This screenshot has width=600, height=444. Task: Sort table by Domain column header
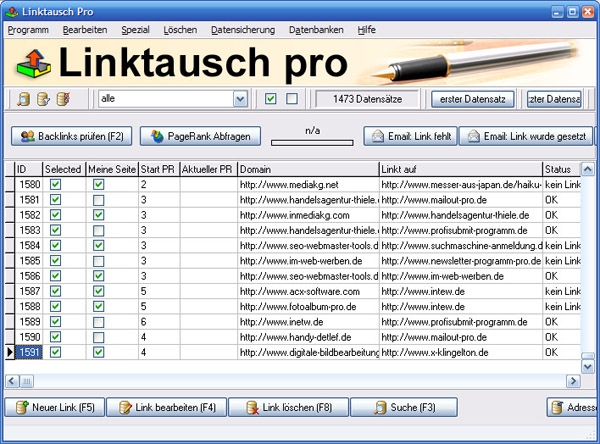[307, 169]
